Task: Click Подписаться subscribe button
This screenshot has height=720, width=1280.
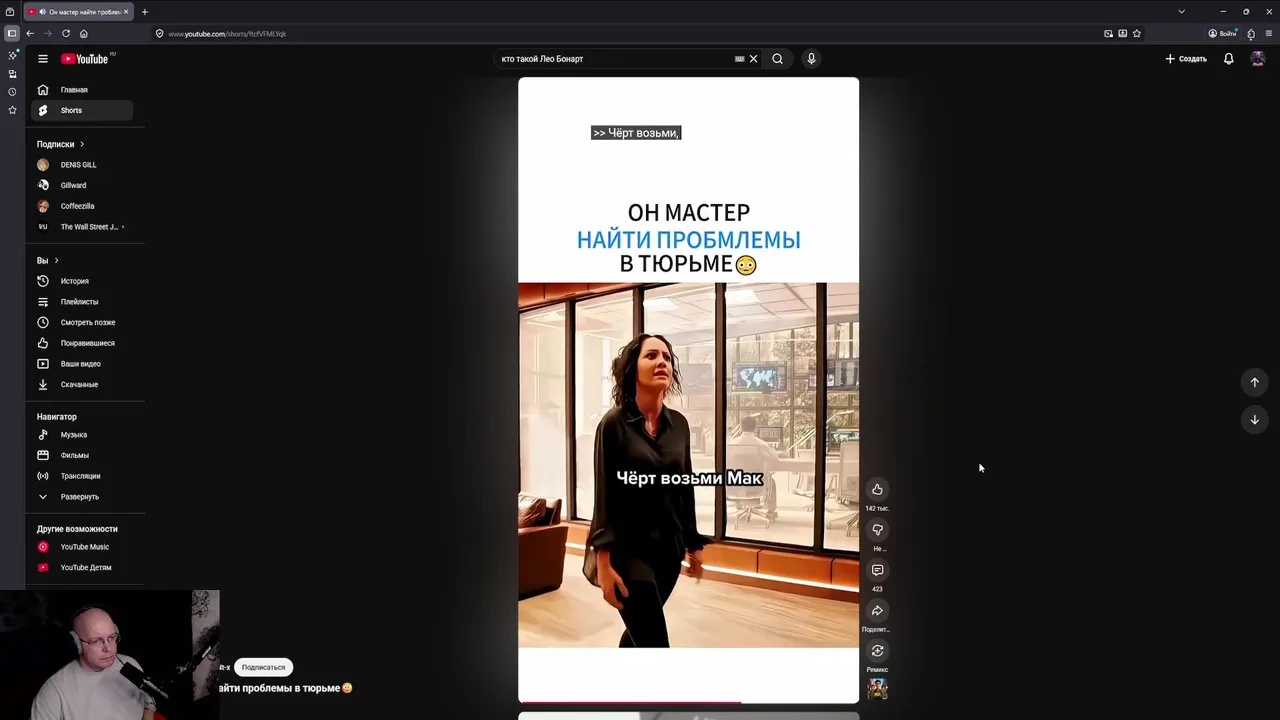Action: coord(263,667)
